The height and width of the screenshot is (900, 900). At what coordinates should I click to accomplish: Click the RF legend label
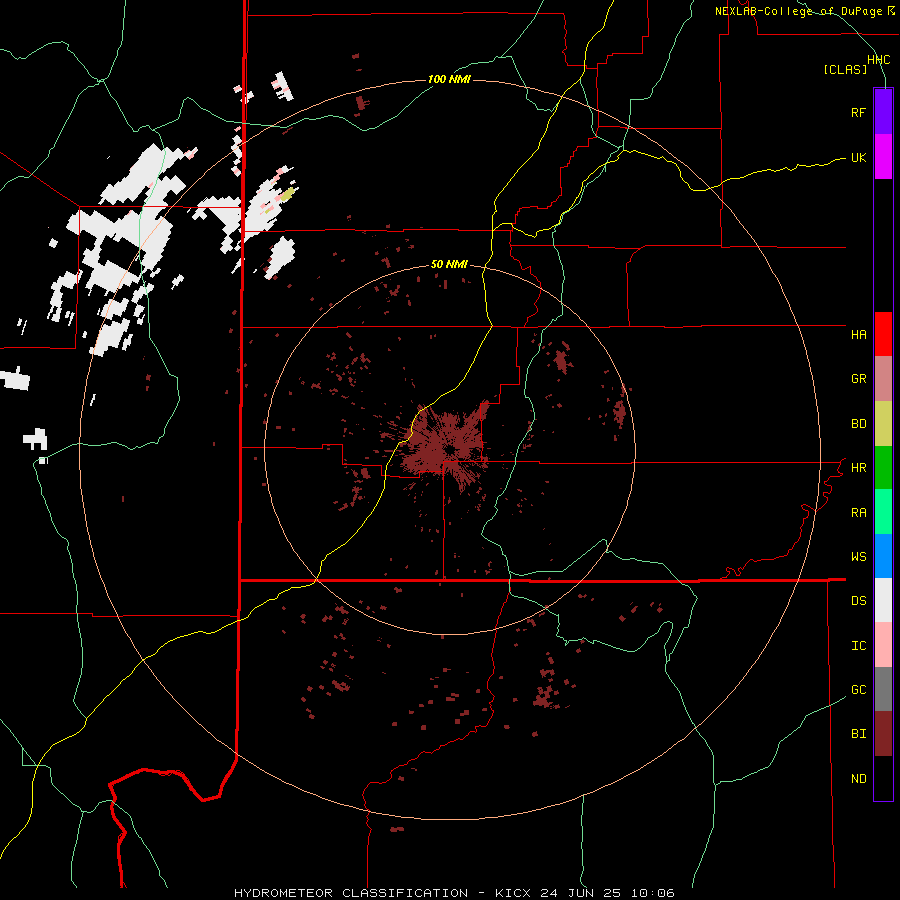(x=858, y=112)
